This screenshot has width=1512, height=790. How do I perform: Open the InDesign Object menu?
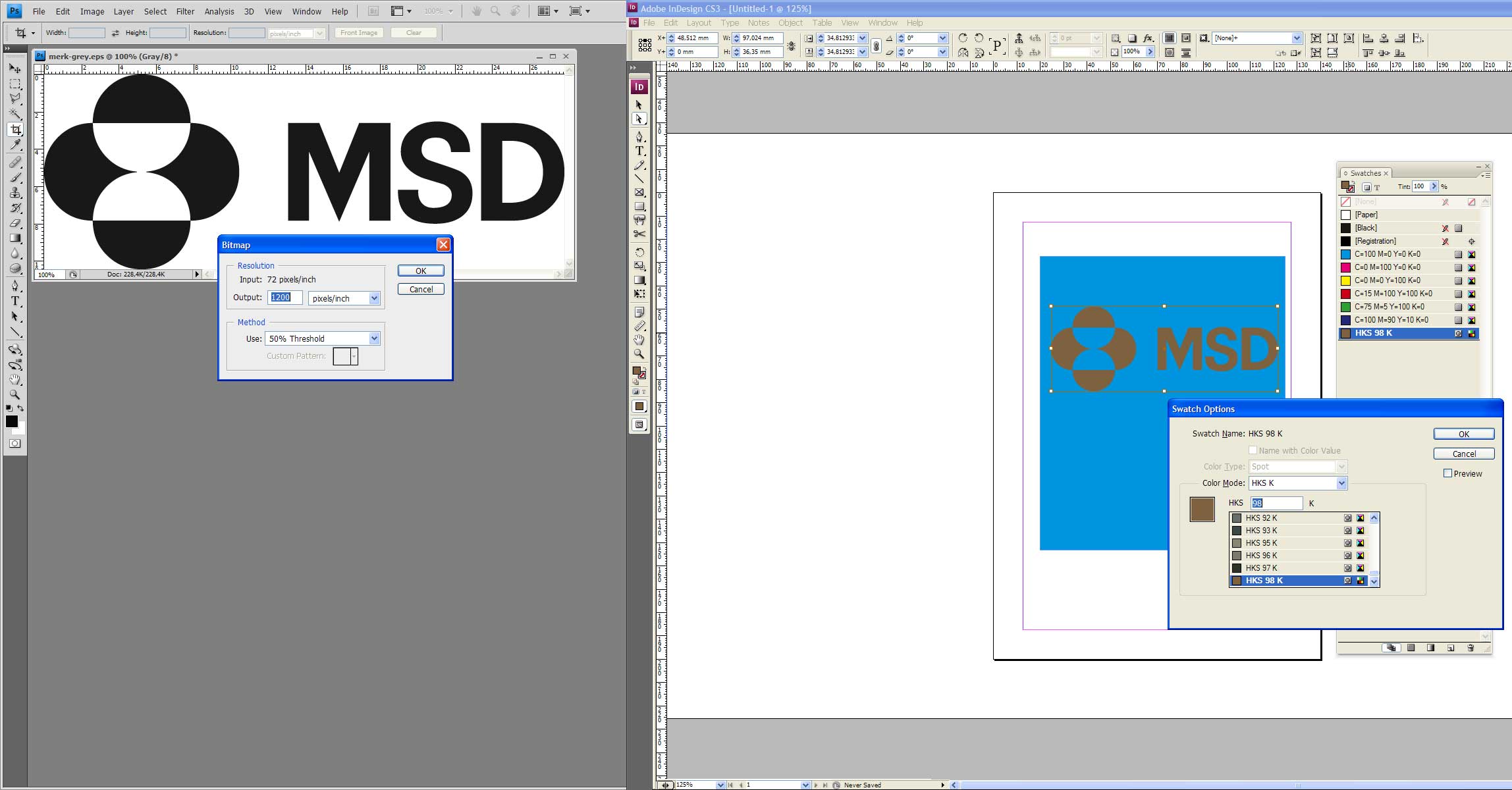[x=790, y=22]
